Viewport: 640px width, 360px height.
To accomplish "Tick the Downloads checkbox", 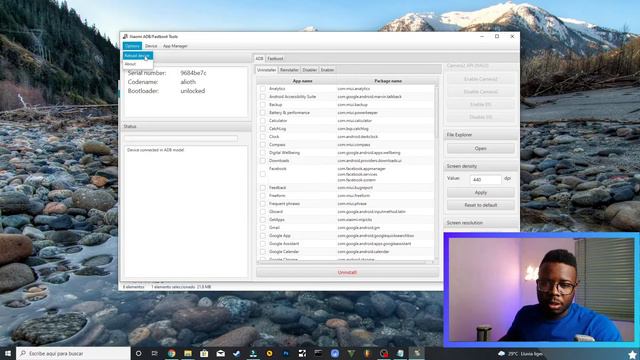I will point(263,161).
